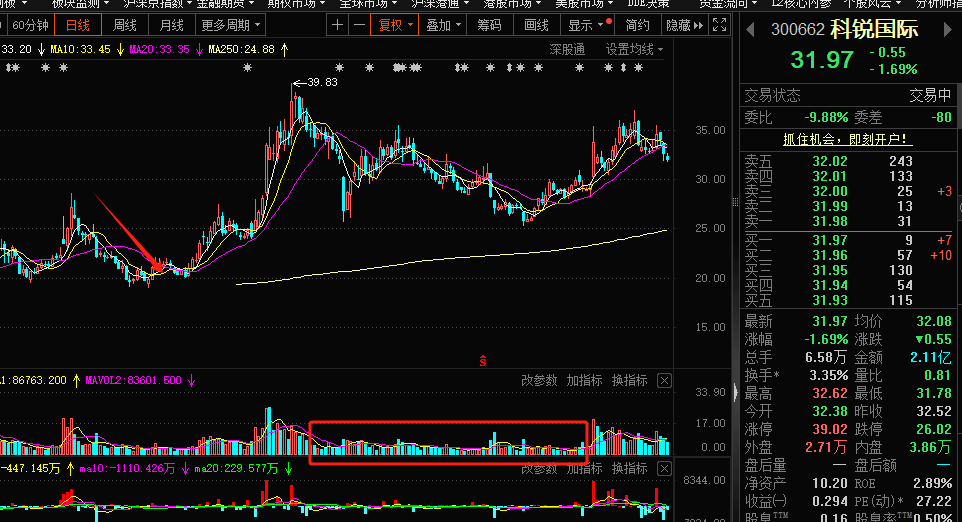Click the MA20:33.35 indicator label
962x522 pixels.
click(160, 49)
